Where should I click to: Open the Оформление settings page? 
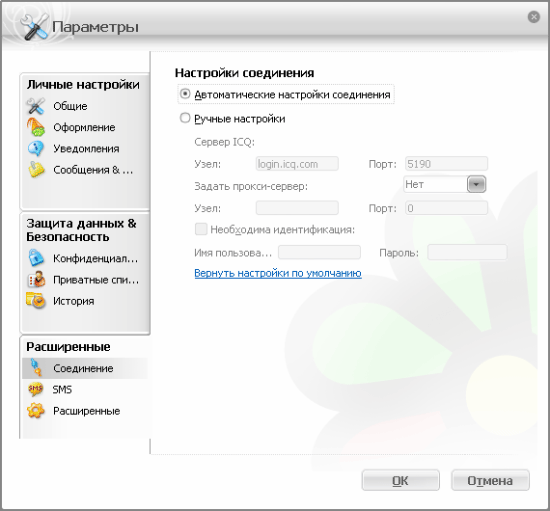pos(84,127)
